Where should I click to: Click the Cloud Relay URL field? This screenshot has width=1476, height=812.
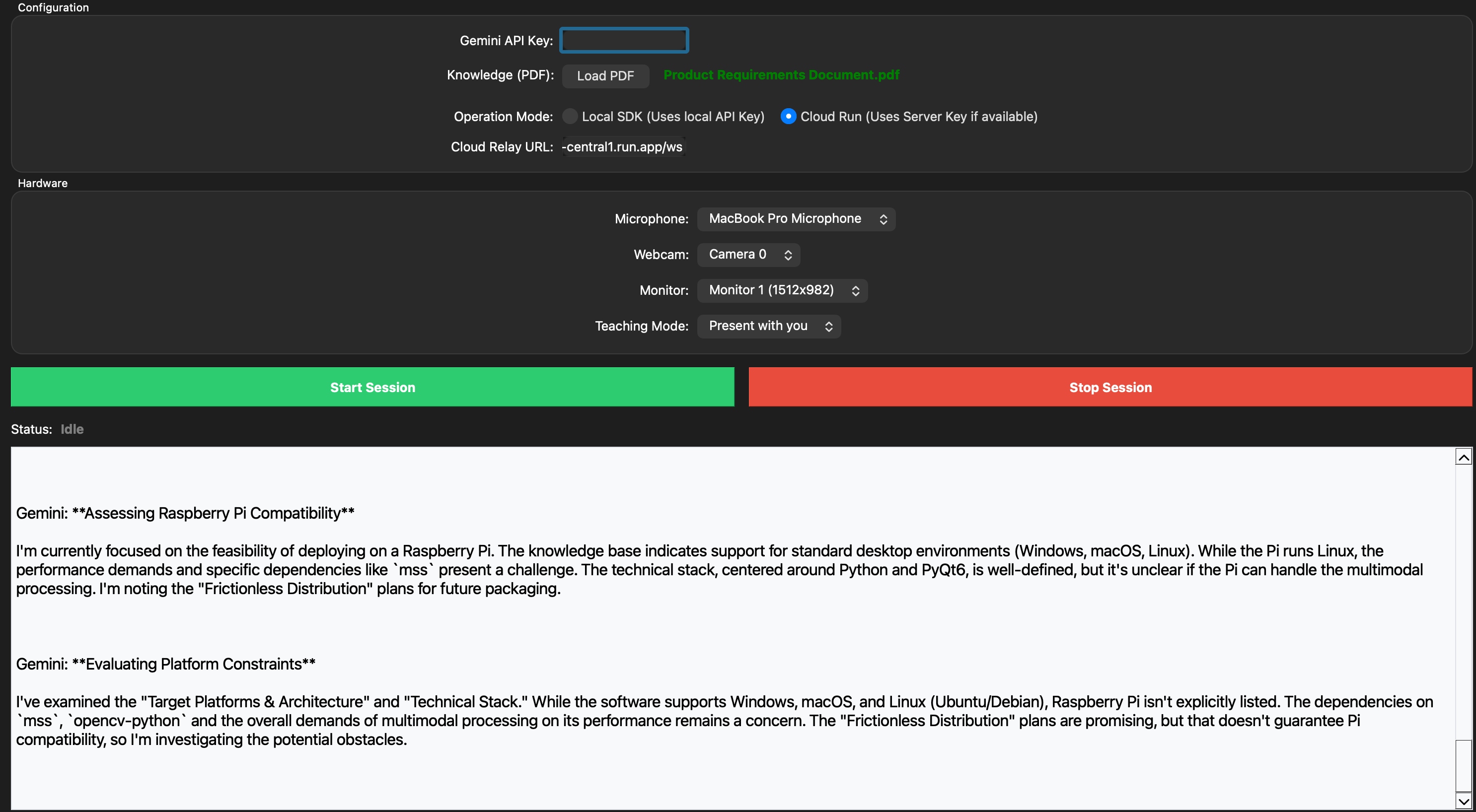point(623,147)
